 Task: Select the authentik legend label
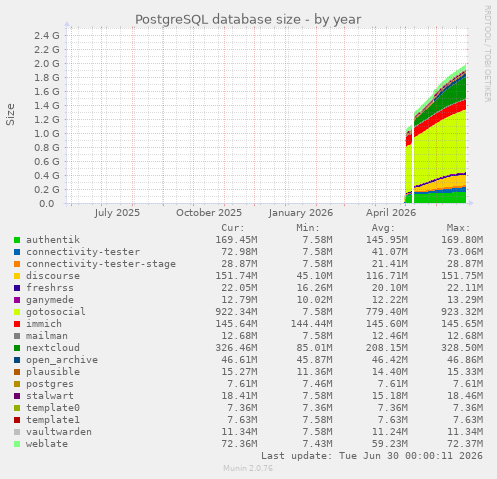click(53, 240)
